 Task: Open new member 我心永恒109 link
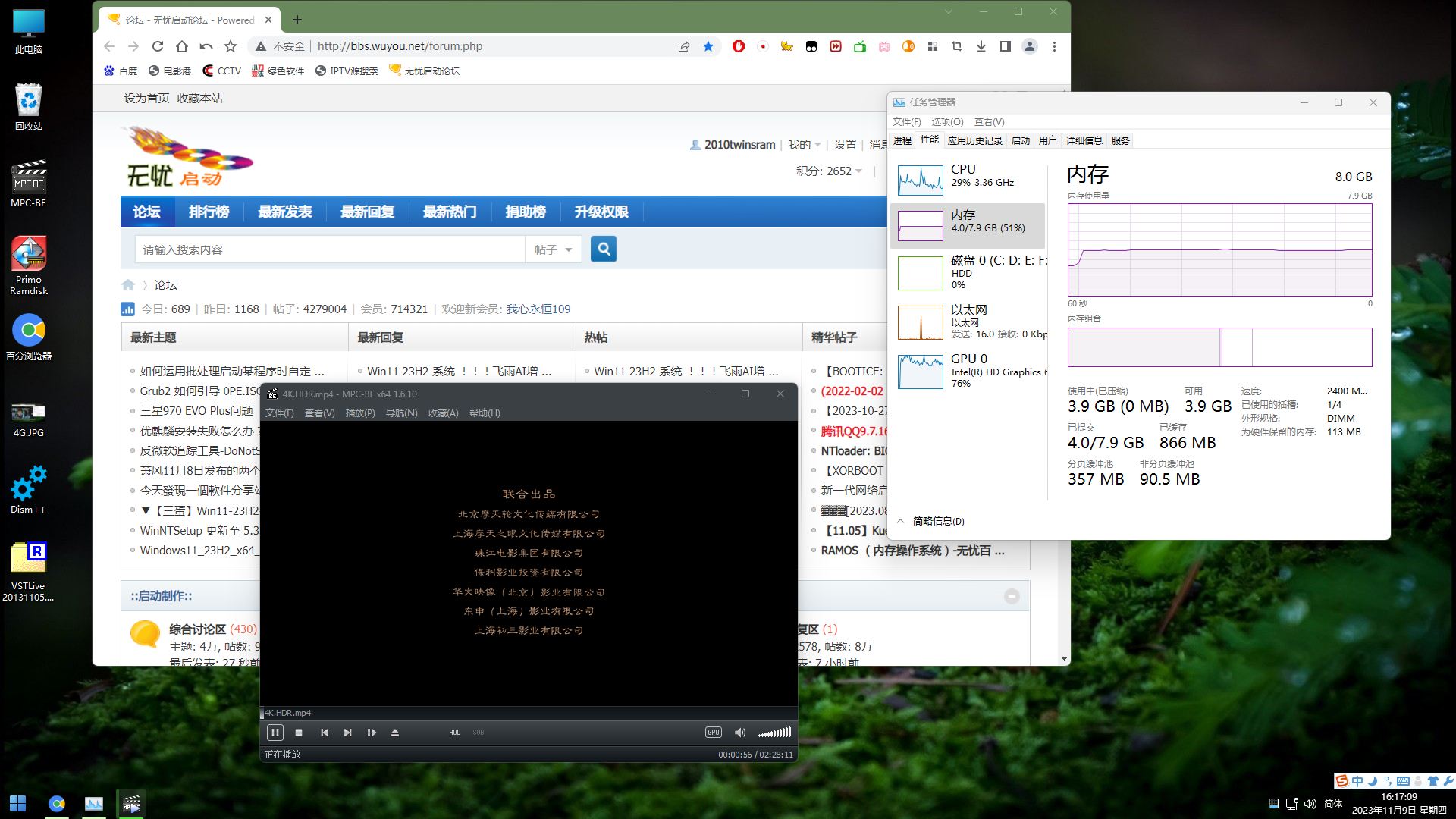point(538,309)
